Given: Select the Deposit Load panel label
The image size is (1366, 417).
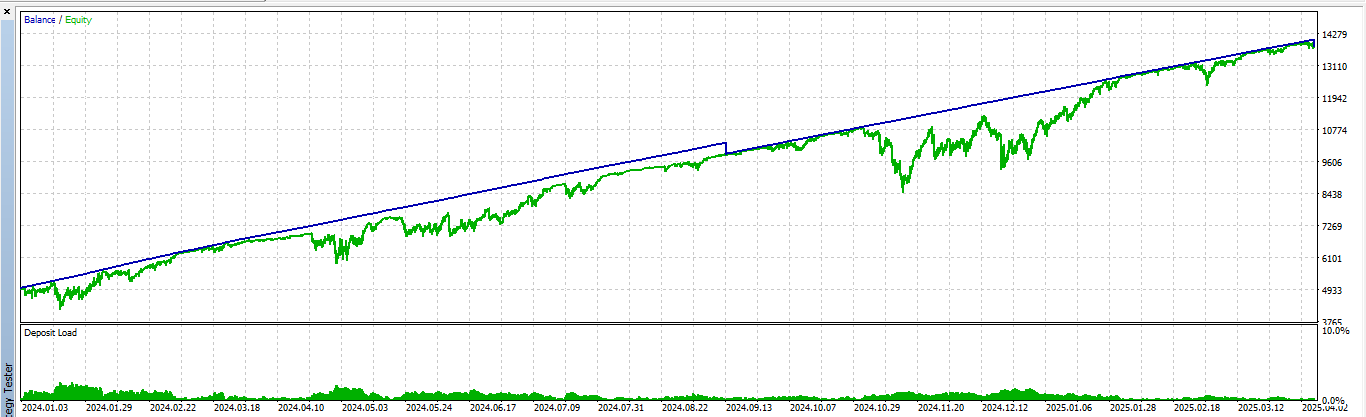Looking at the screenshot, I should (50, 332).
